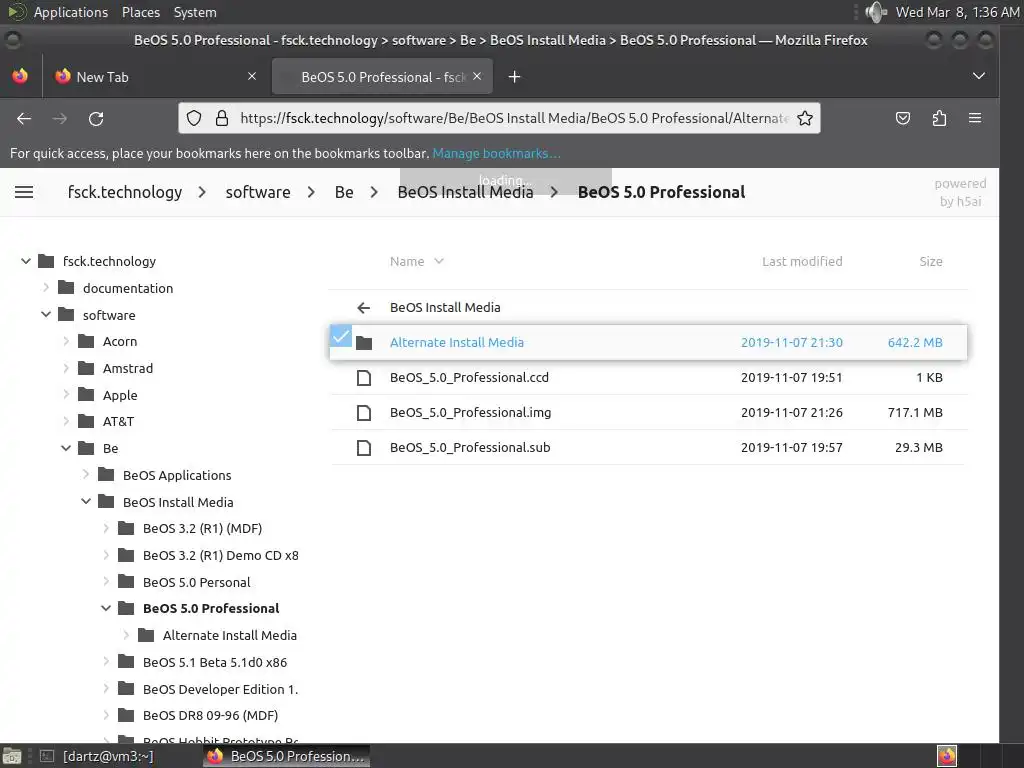Open the tracking protection shield icon
Screen dimensions: 1024x768
[194, 118]
